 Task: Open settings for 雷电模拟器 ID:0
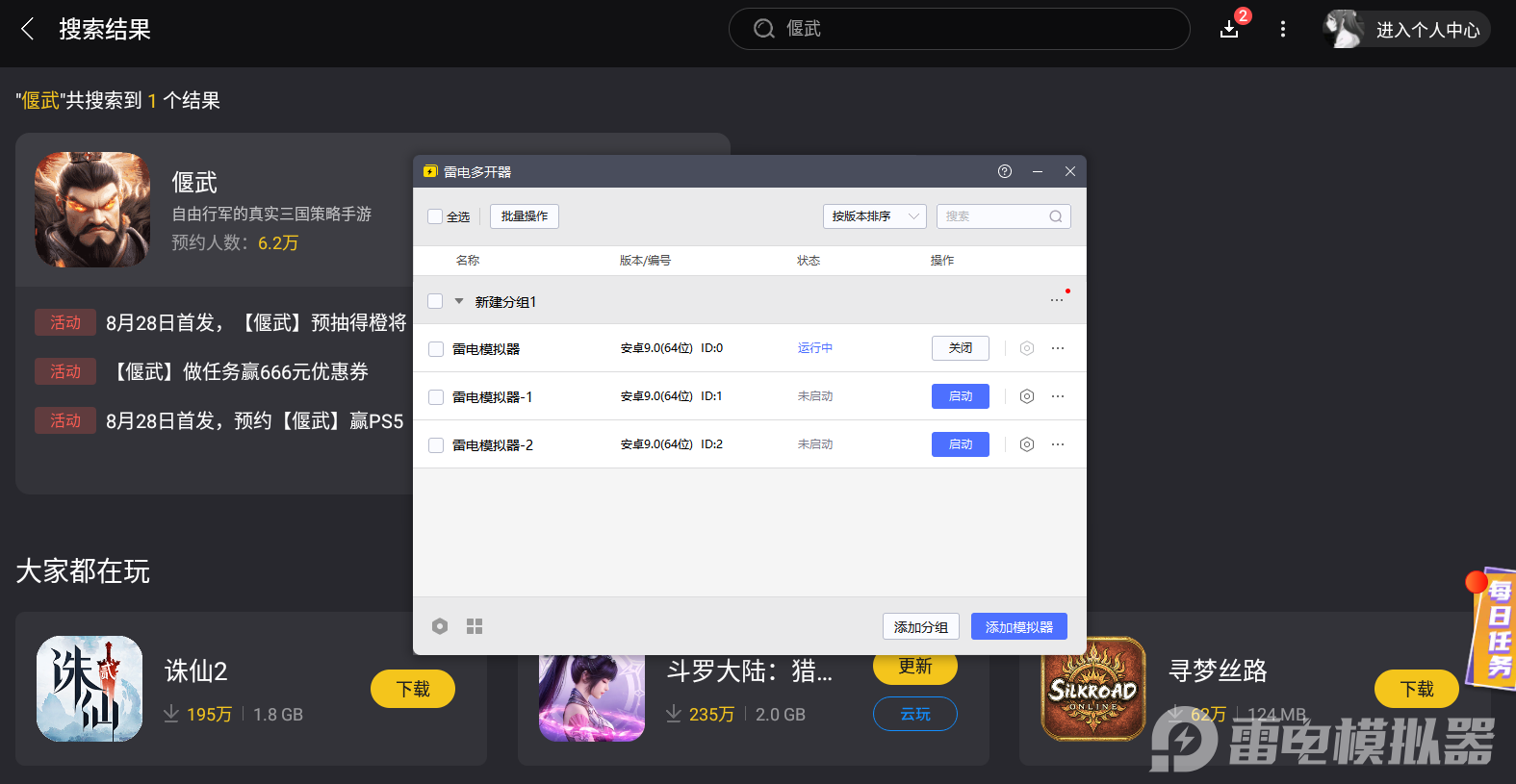1027,348
